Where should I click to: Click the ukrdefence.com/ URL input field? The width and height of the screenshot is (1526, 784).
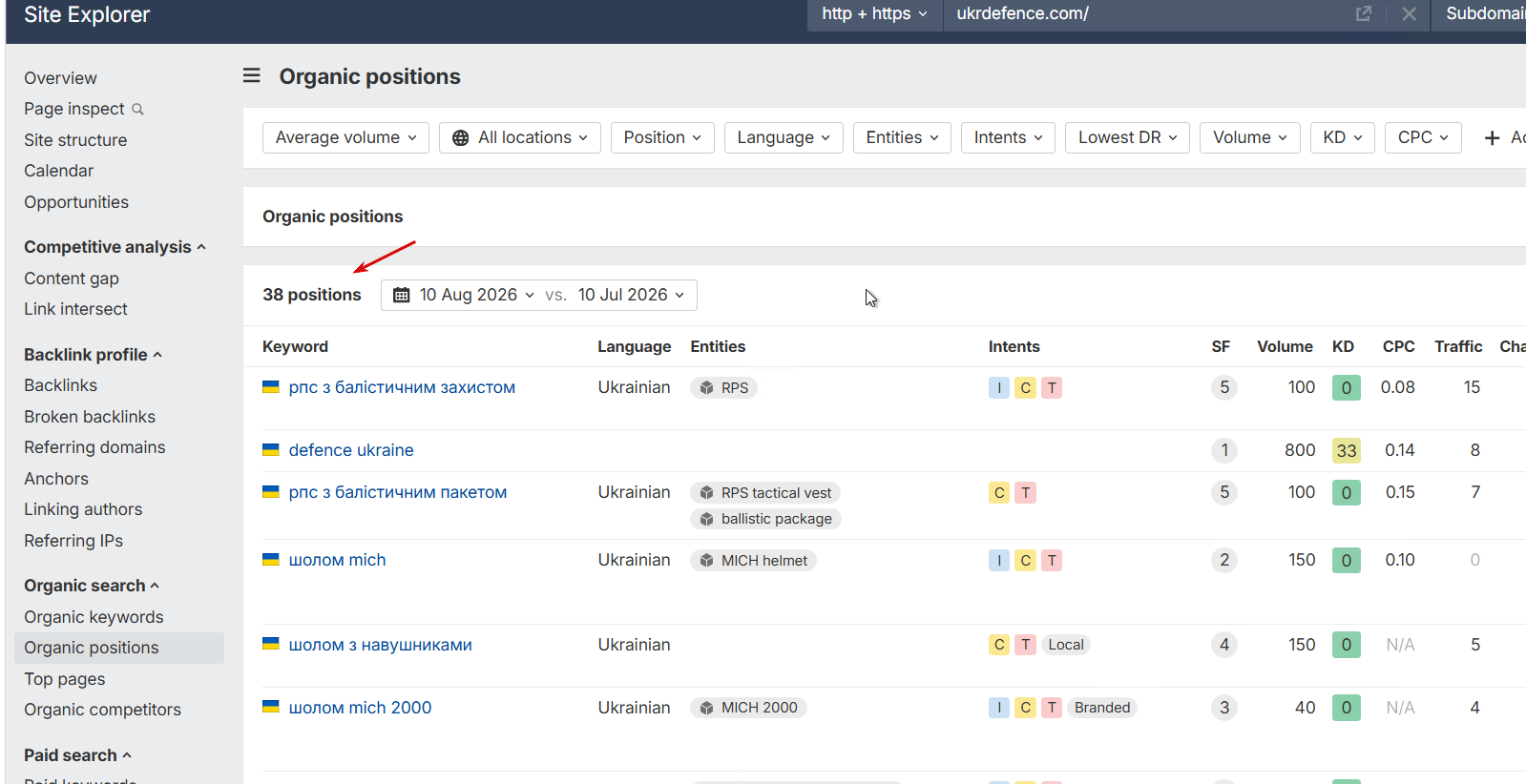coord(1145,14)
